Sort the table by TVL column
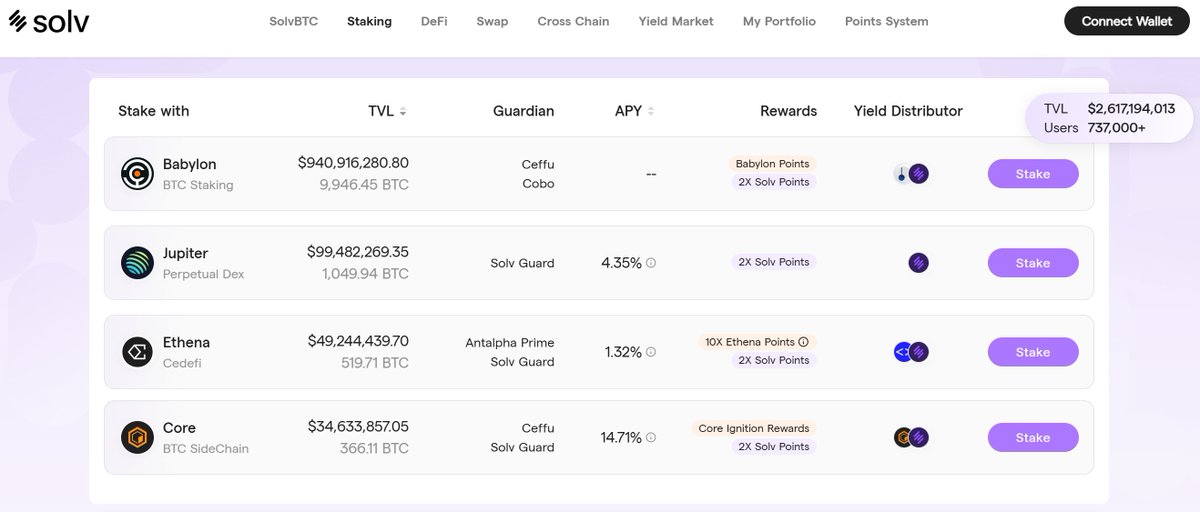Screen dimensions: 1200x512 [387, 111]
